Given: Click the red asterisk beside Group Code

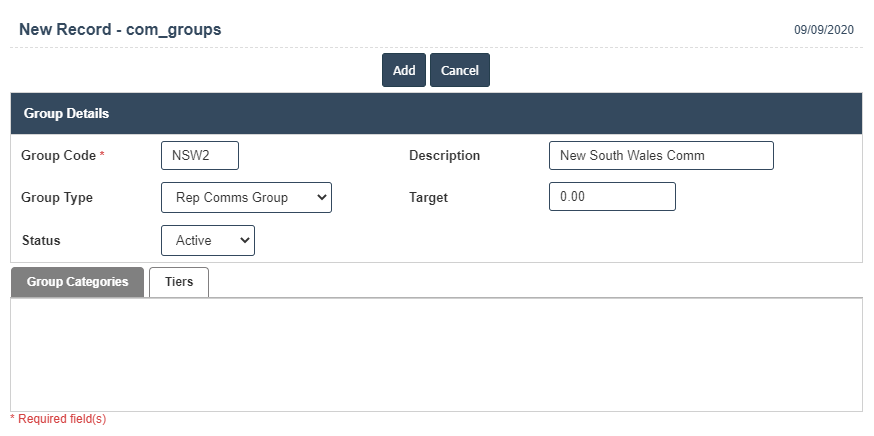Looking at the screenshot, I should pyautogui.click(x=102, y=155).
